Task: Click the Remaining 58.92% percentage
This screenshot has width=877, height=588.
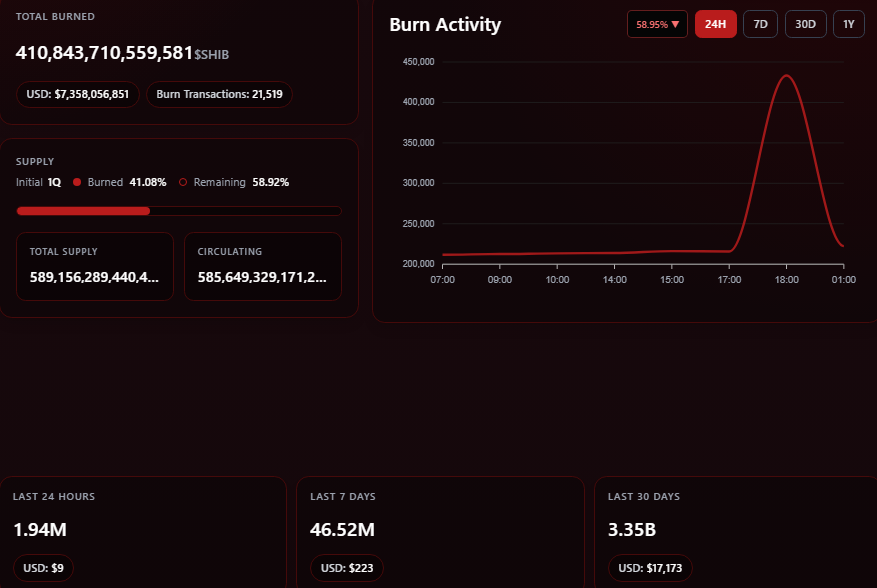Action: tap(270, 182)
